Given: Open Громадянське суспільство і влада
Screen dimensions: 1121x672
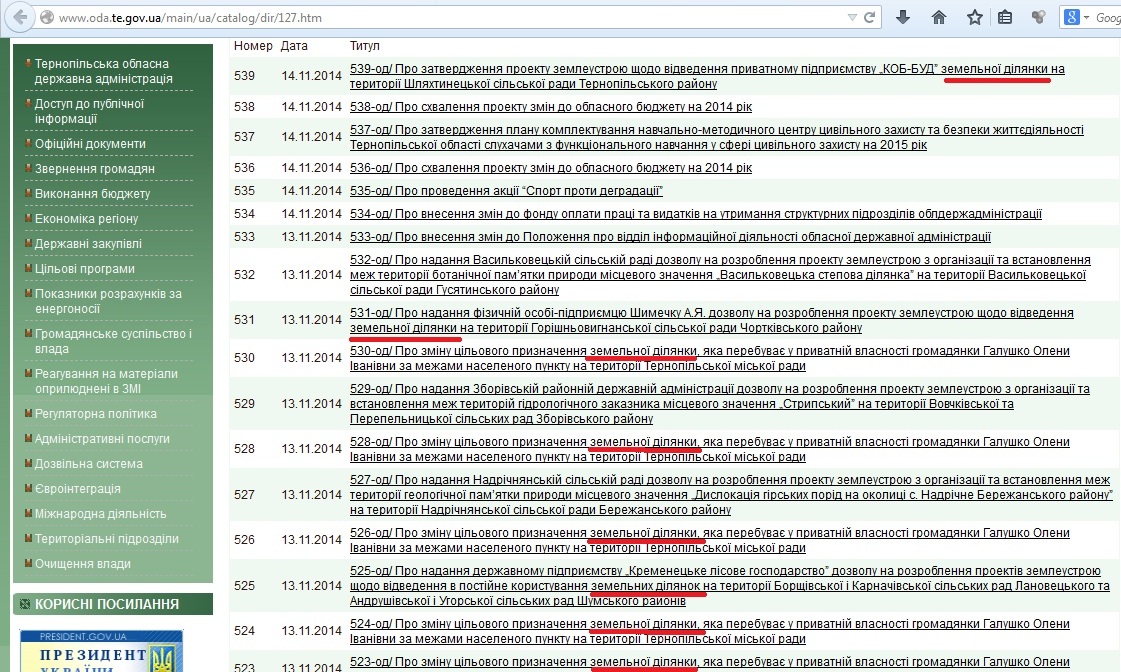Looking at the screenshot, I should click(x=113, y=341).
